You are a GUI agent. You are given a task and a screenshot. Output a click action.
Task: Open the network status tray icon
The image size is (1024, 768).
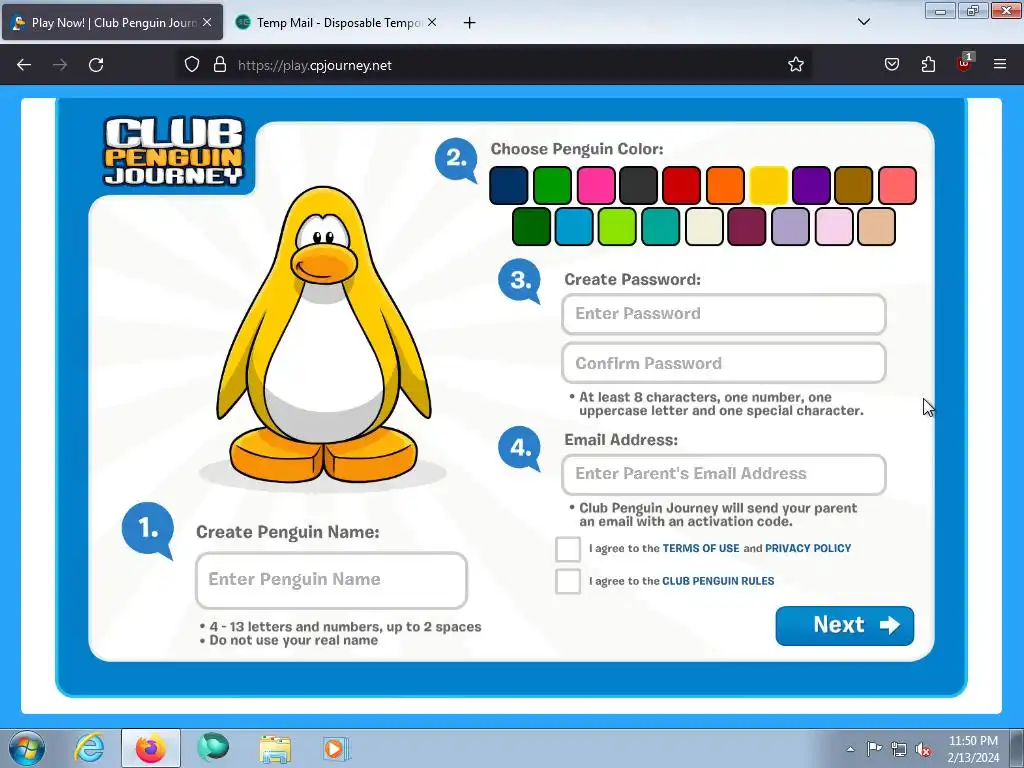pos(899,749)
